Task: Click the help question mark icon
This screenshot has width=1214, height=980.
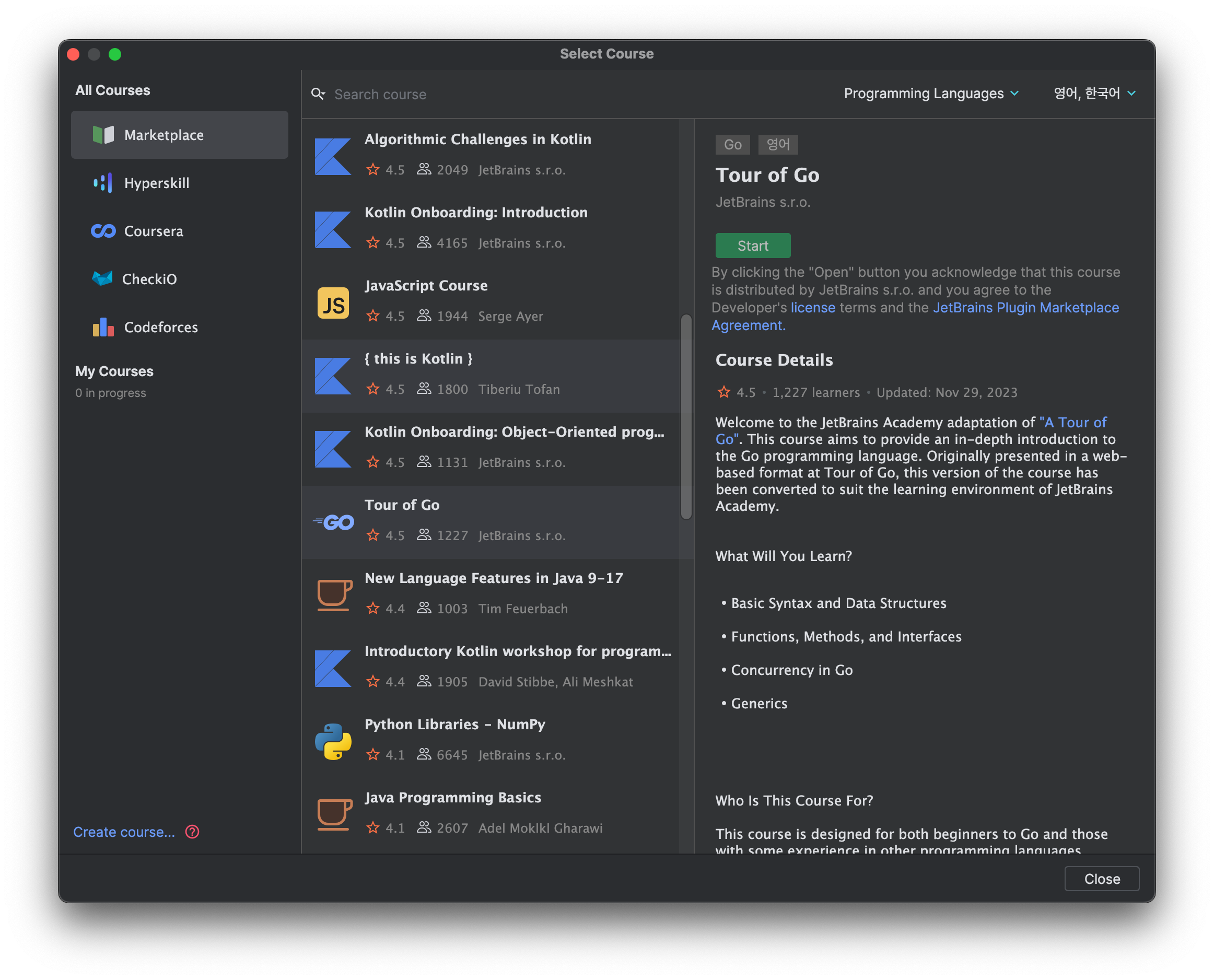Action: pos(192,832)
